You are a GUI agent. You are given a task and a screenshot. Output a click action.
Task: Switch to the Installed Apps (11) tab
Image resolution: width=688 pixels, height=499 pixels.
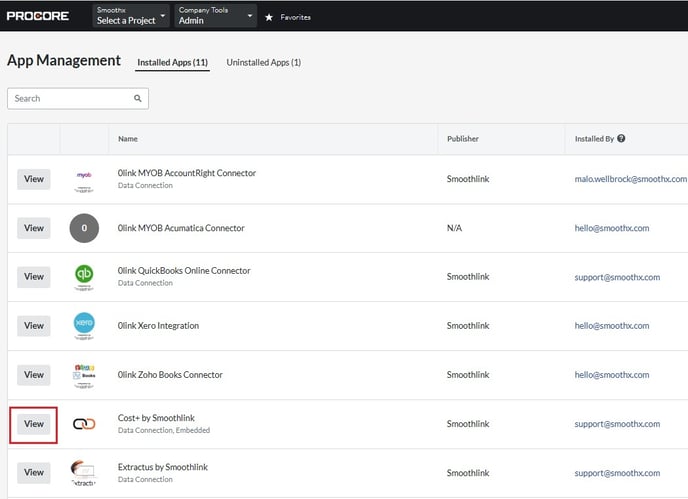coord(172,62)
